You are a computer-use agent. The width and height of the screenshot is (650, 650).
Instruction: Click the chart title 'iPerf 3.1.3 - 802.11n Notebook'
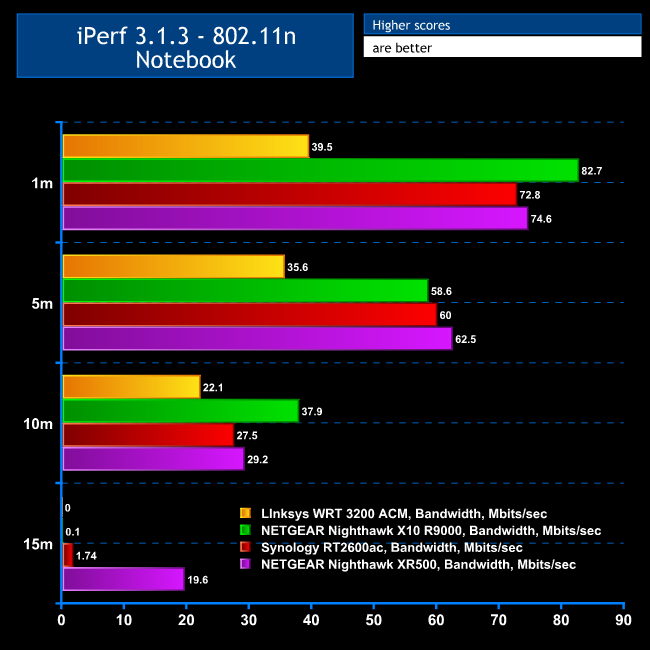point(185,46)
